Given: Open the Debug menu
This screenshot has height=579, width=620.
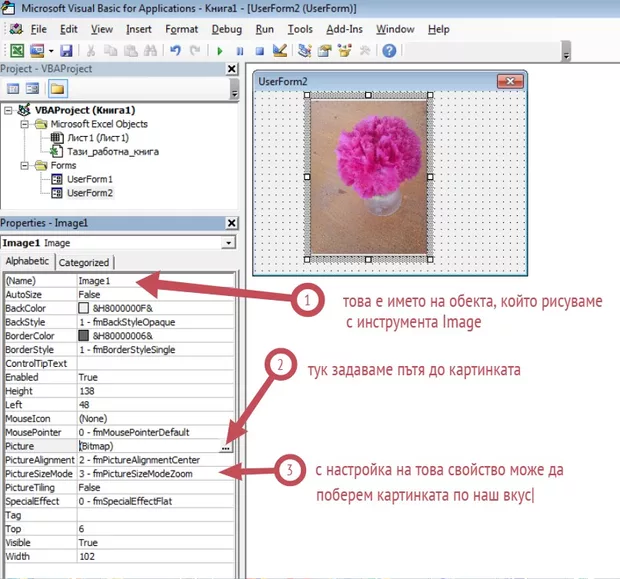Looking at the screenshot, I should pos(227,30).
